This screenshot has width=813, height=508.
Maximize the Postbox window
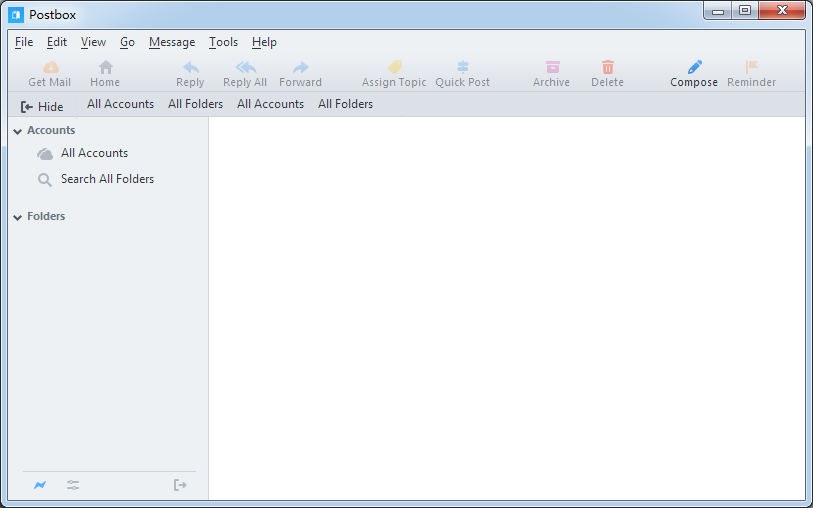pos(745,10)
